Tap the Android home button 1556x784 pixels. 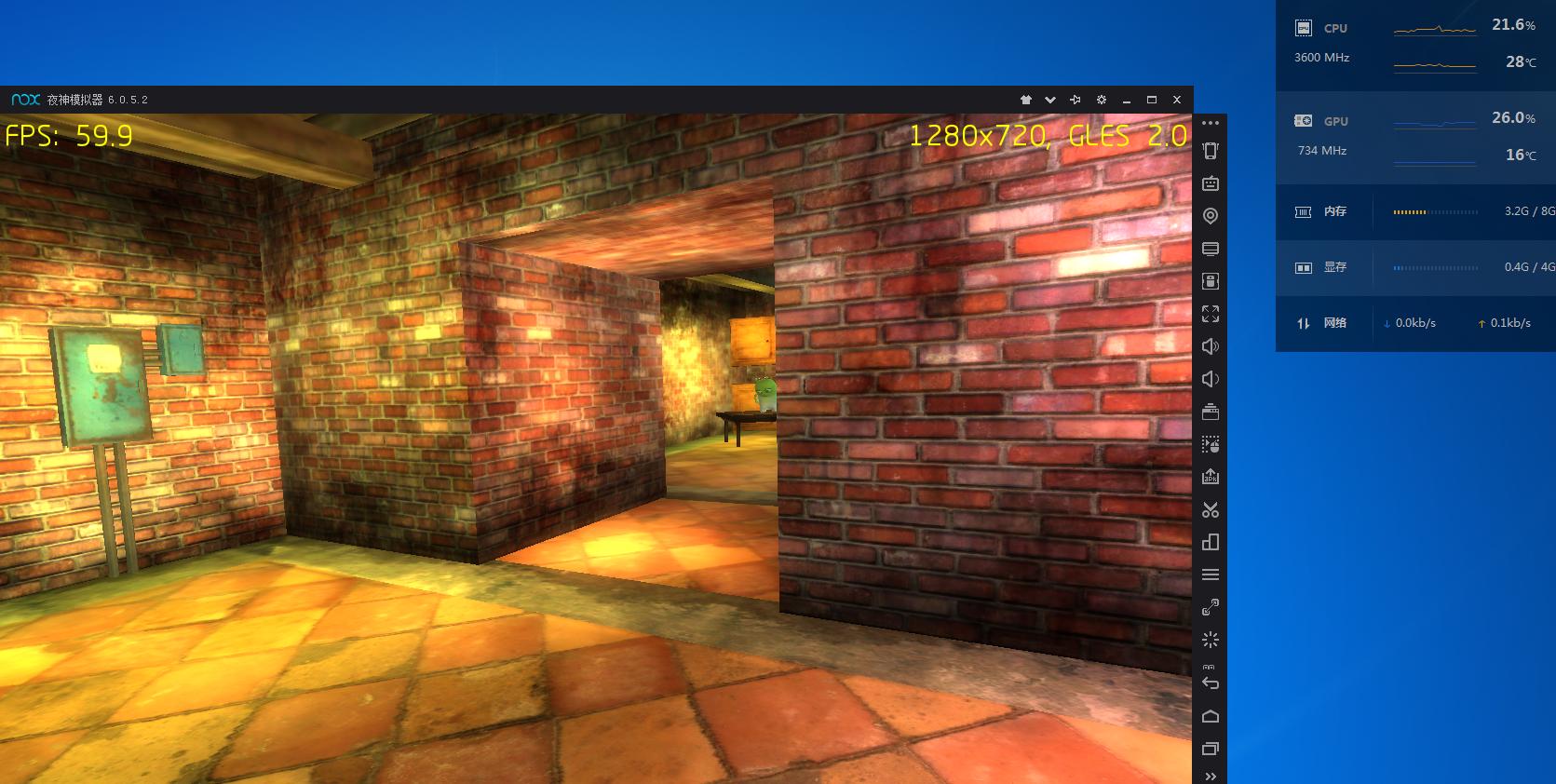click(1211, 716)
